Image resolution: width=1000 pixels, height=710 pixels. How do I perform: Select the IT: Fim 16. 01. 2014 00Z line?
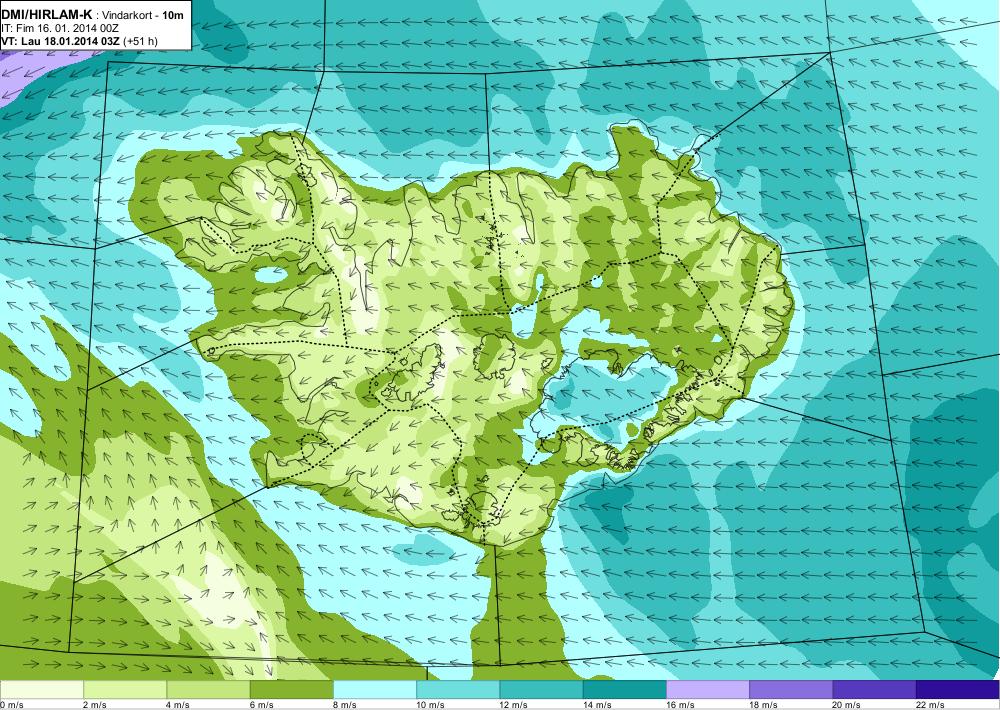point(60,29)
